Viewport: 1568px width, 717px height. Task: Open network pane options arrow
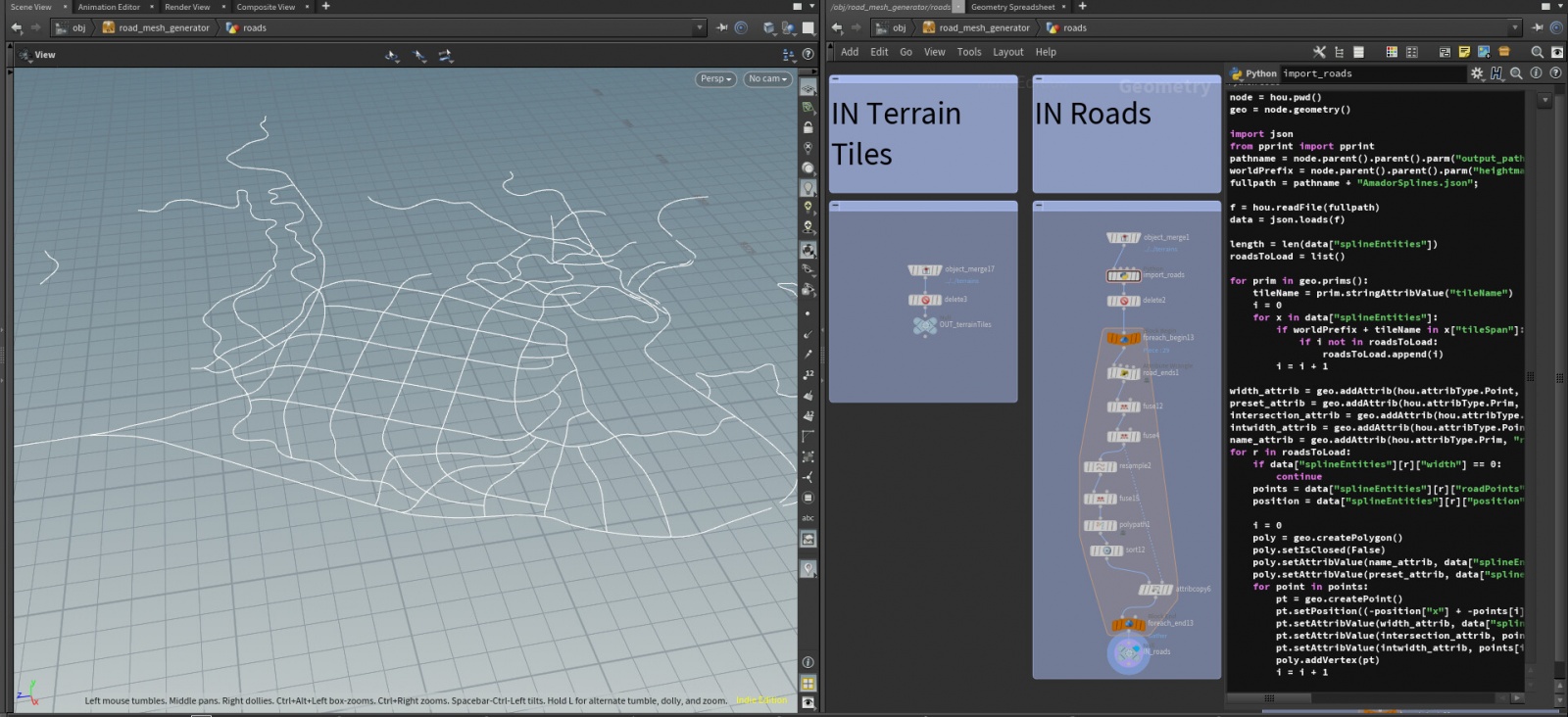pos(1559,7)
